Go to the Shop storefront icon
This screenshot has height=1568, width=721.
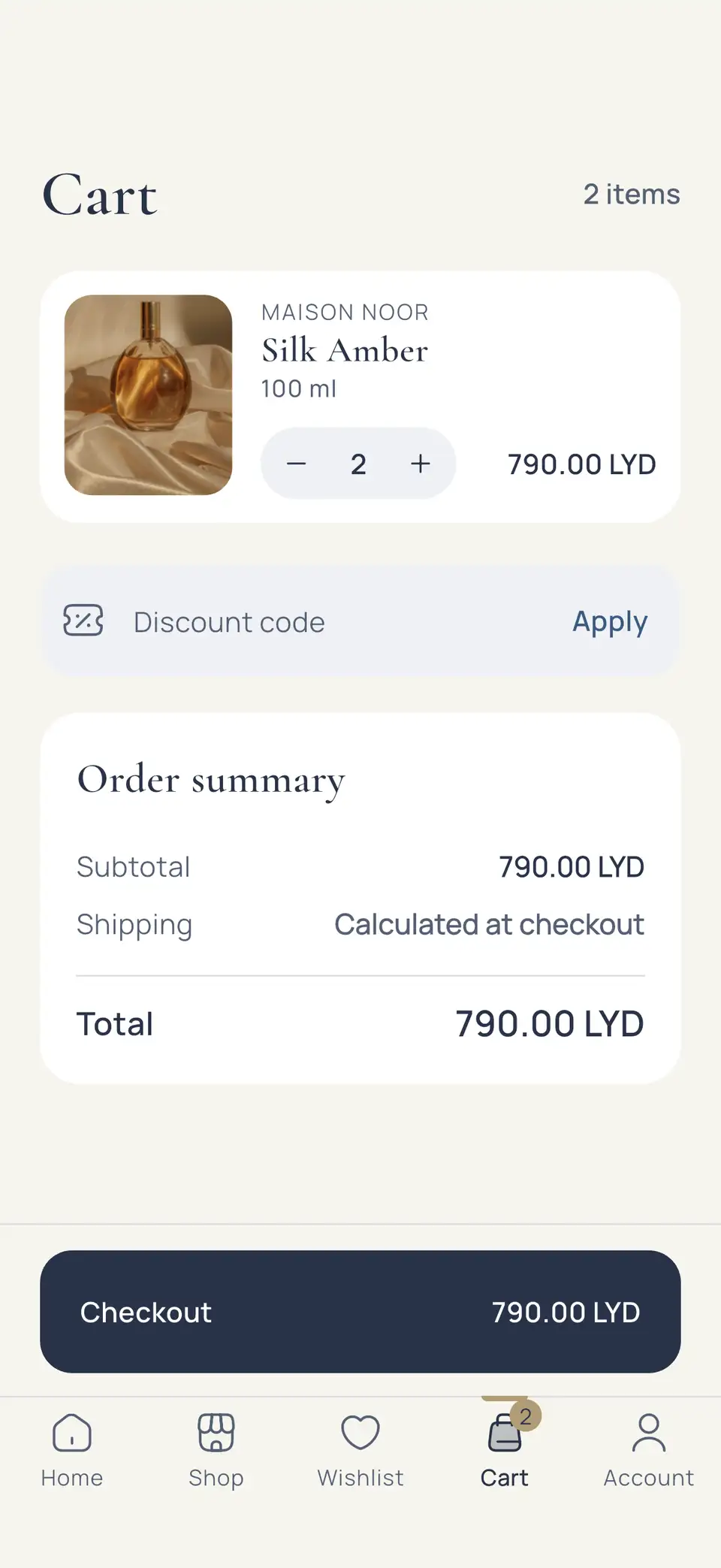coord(216,1432)
